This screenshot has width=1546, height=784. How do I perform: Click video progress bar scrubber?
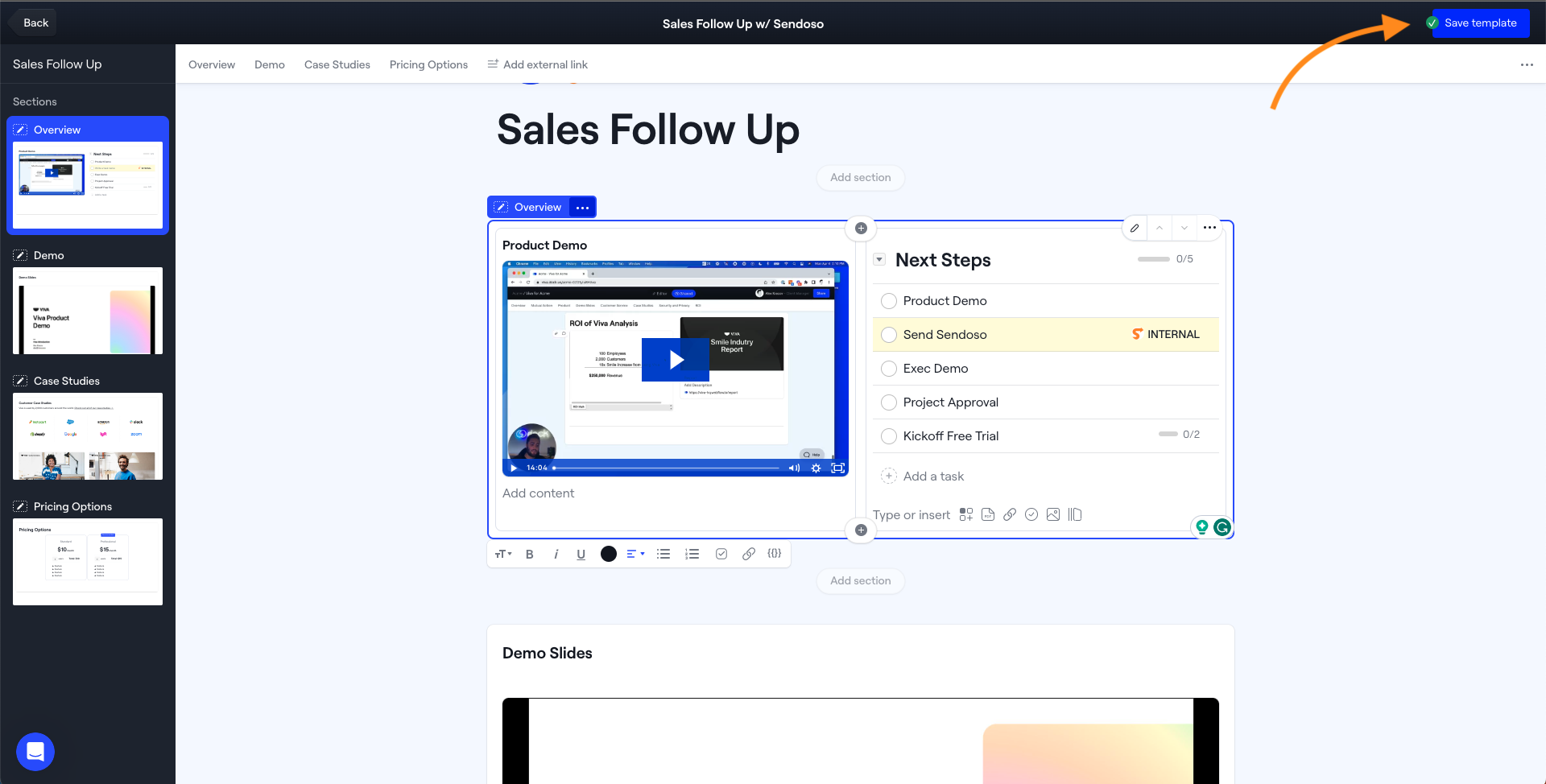coord(667,468)
